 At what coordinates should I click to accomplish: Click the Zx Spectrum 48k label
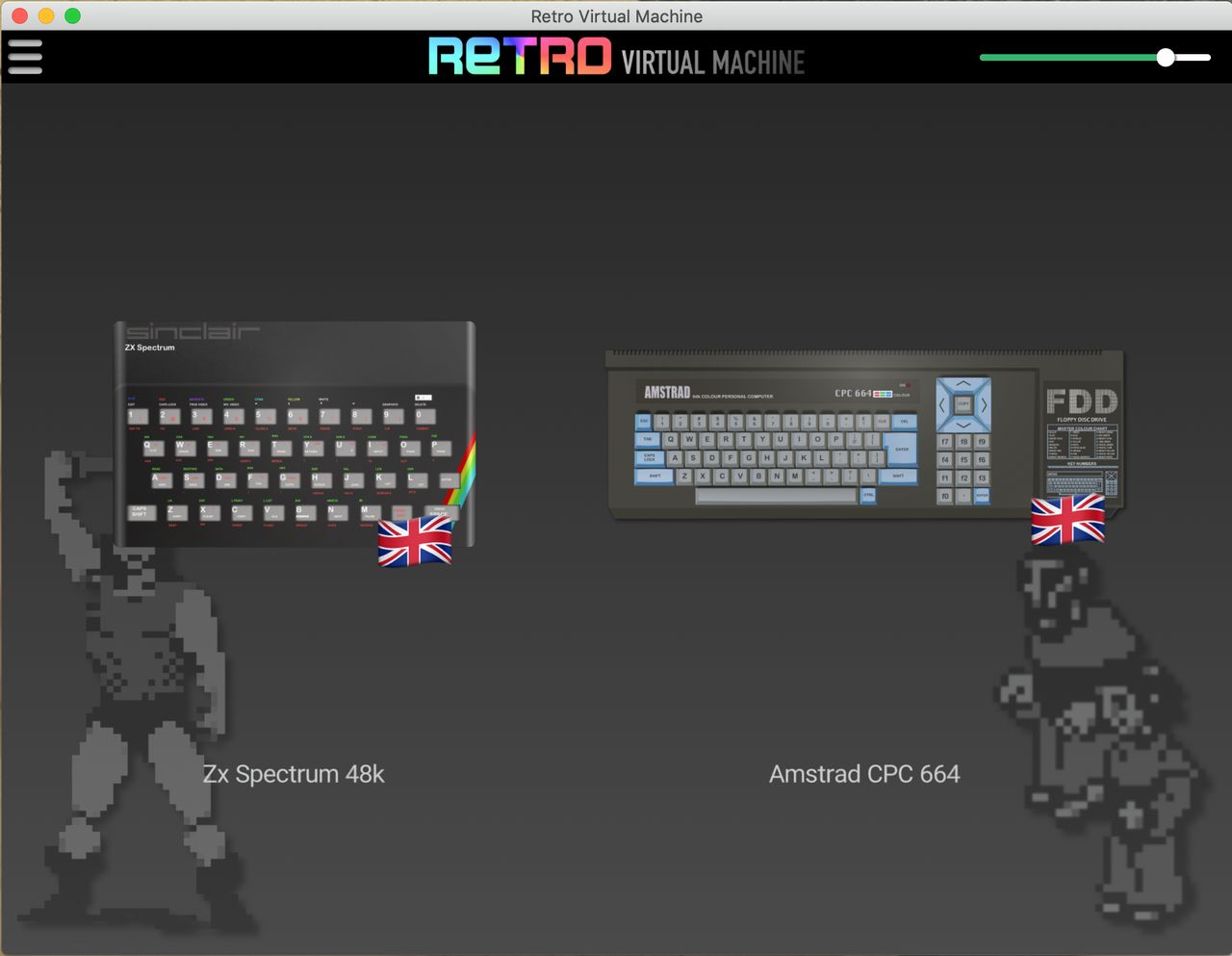[x=294, y=774]
